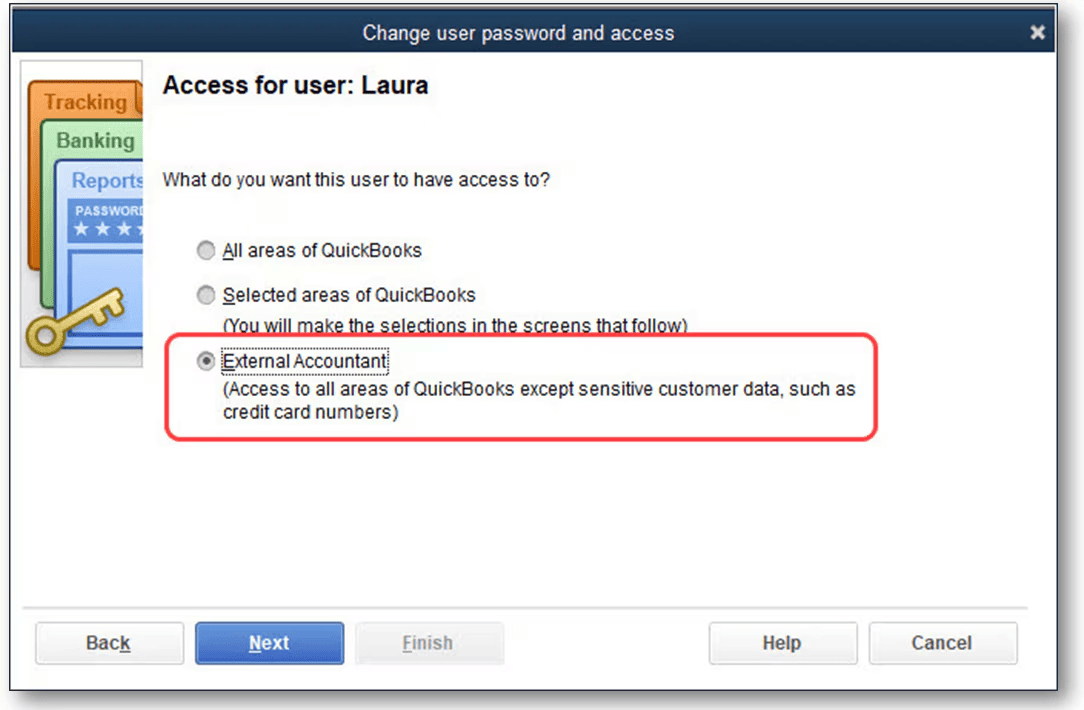Select the Selected areas of QuickBooks option
The image size is (1084, 710).
tap(206, 295)
